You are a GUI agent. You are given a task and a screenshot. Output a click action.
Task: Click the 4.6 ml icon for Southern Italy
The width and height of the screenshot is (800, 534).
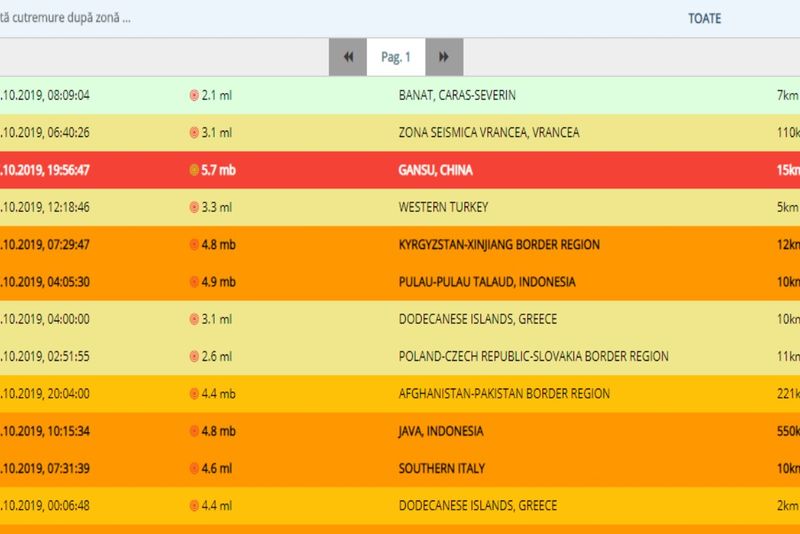[194, 468]
